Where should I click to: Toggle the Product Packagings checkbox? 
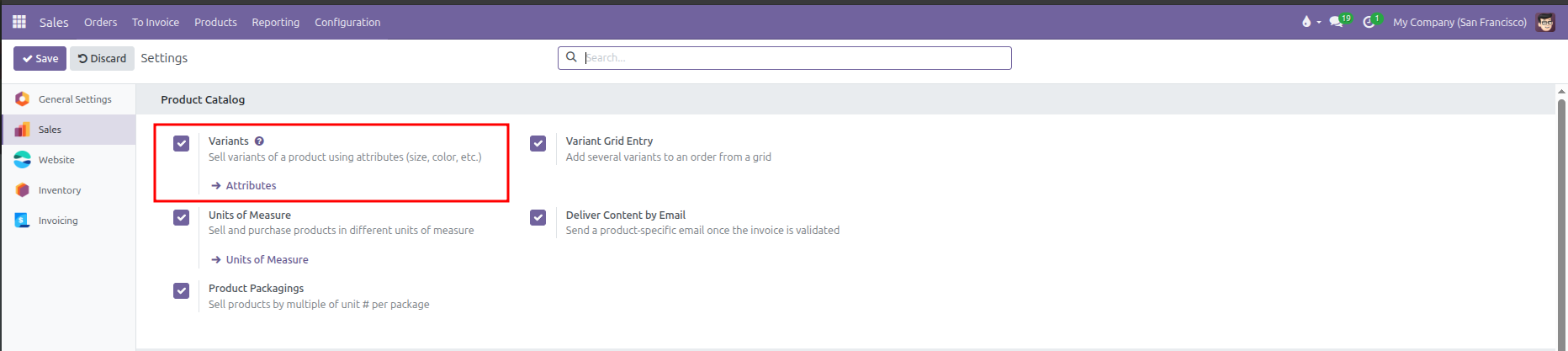[182, 290]
